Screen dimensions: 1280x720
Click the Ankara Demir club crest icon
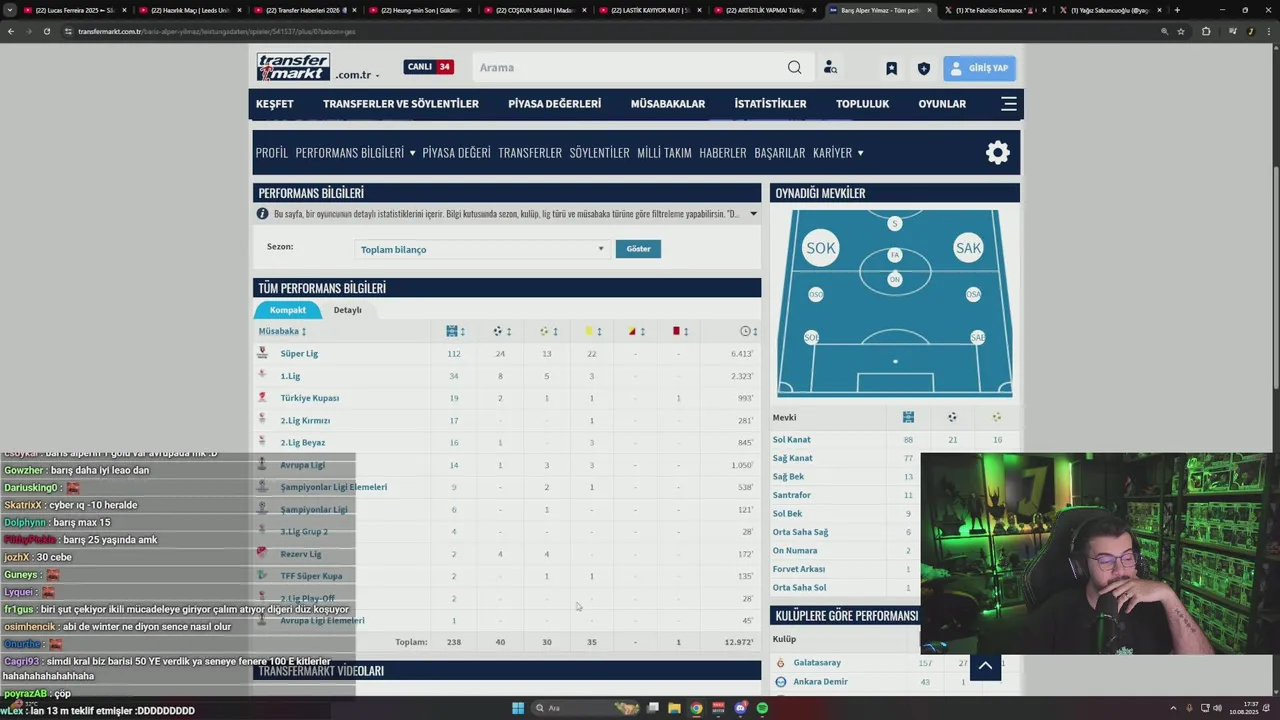coord(781,682)
